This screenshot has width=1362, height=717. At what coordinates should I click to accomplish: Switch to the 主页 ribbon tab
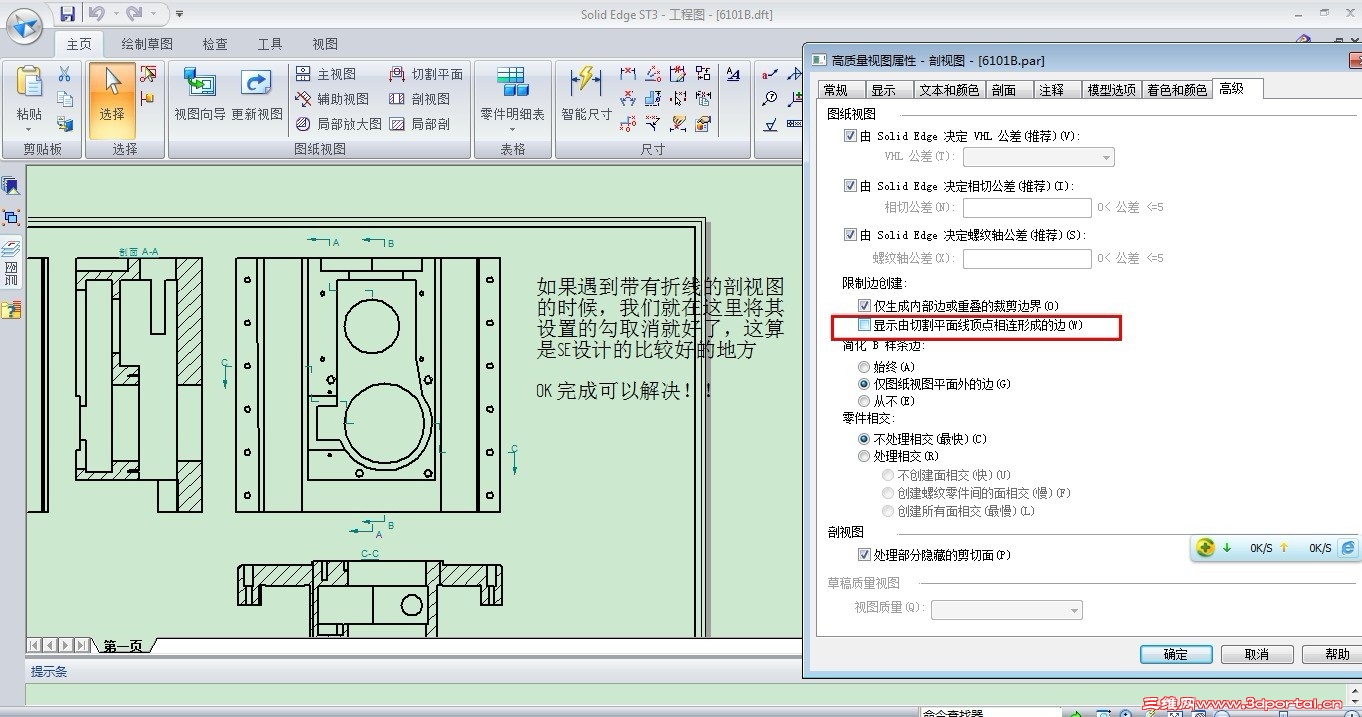[79, 44]
